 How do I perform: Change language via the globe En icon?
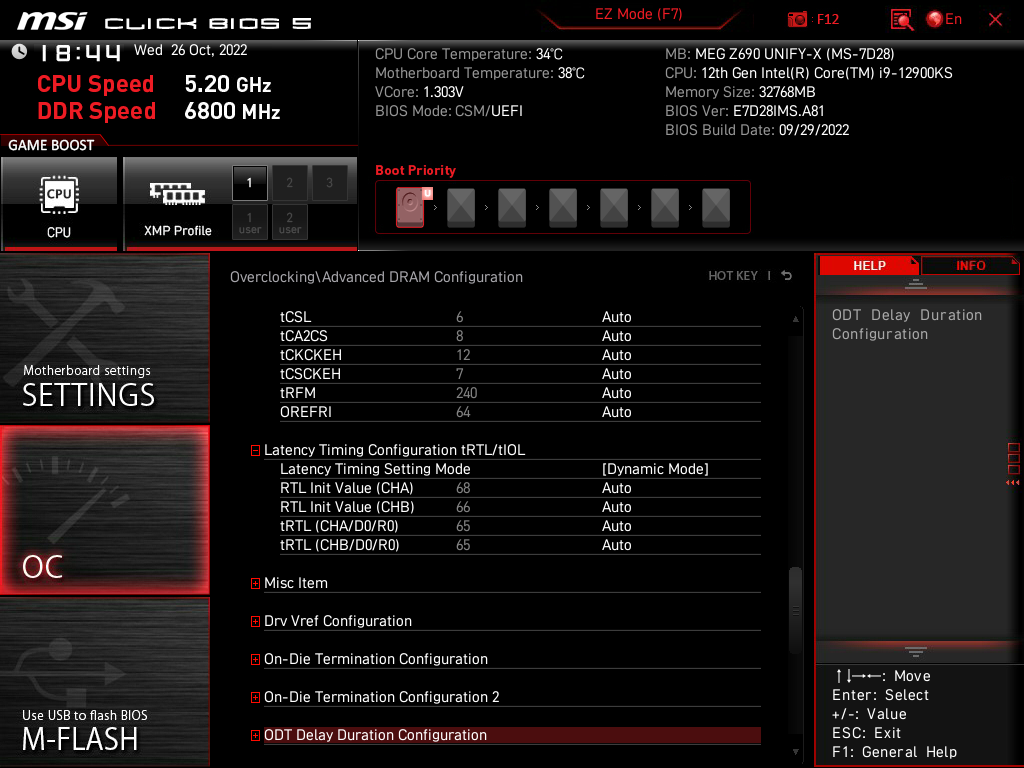pyautogui.click(x=944, y=20)
